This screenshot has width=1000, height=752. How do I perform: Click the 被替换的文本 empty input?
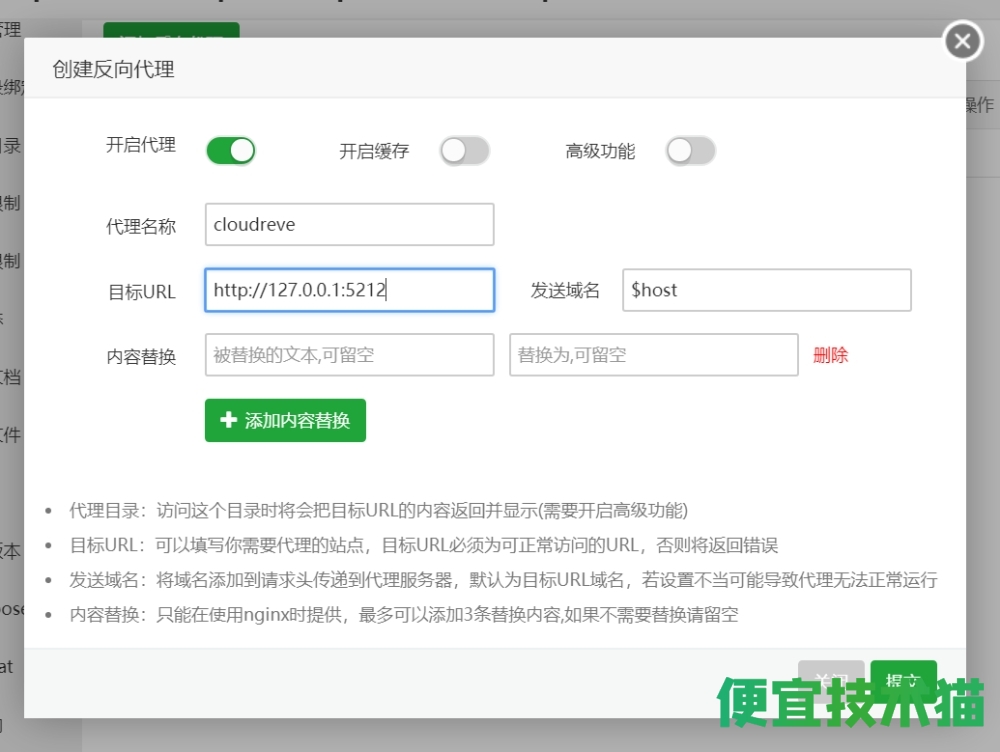tap(349, 355)
